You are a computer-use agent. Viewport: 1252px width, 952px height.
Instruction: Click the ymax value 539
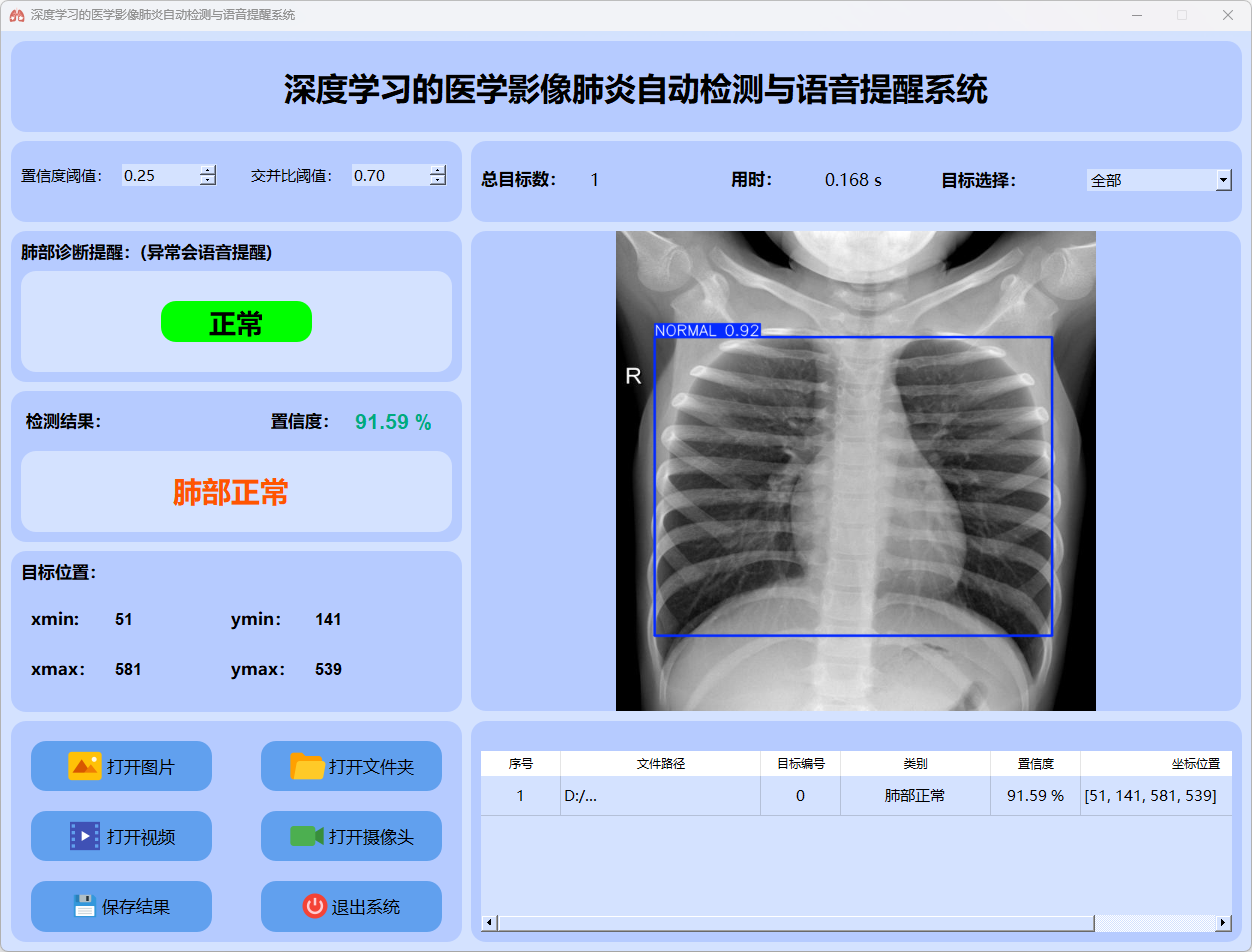point(328,670)
